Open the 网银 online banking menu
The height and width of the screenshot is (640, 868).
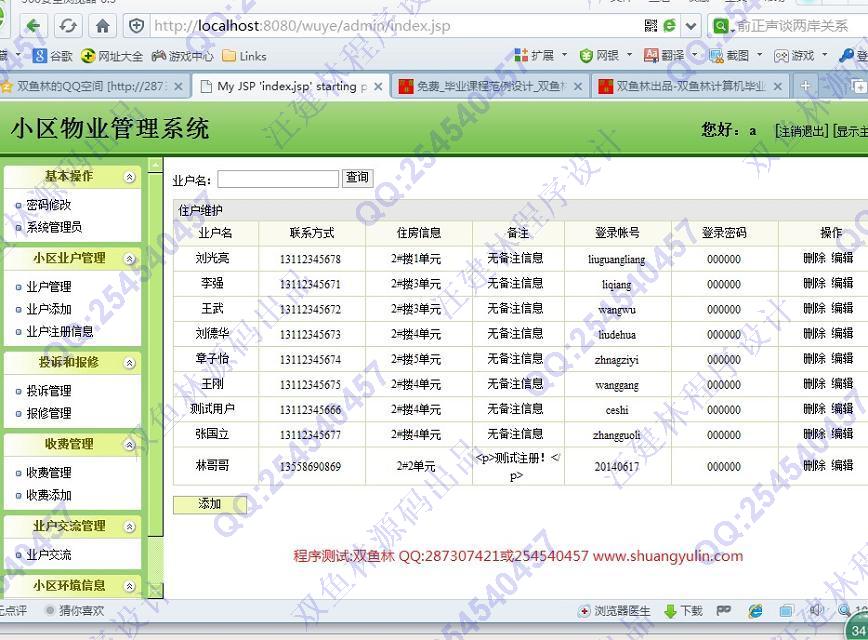point(606,55)
